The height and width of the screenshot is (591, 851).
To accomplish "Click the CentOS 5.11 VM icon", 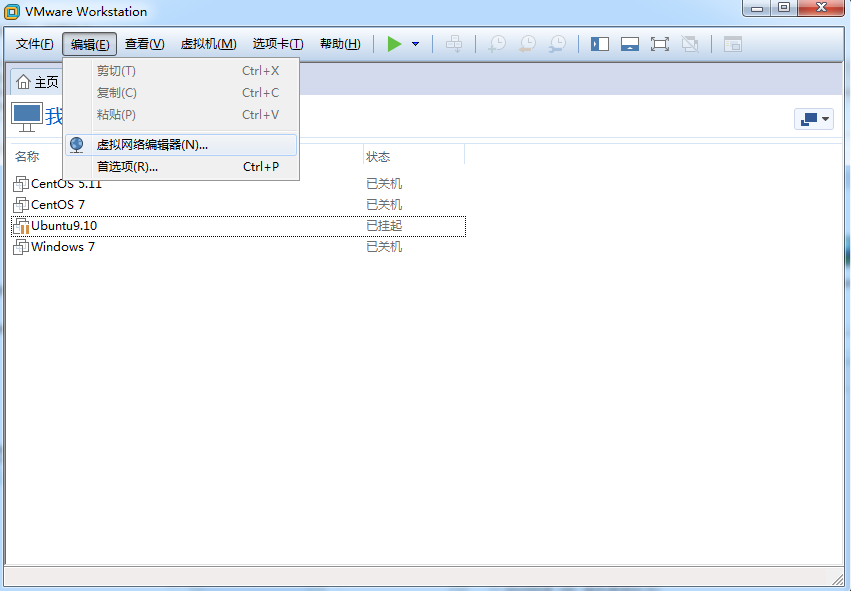I will tap(21, 184).
